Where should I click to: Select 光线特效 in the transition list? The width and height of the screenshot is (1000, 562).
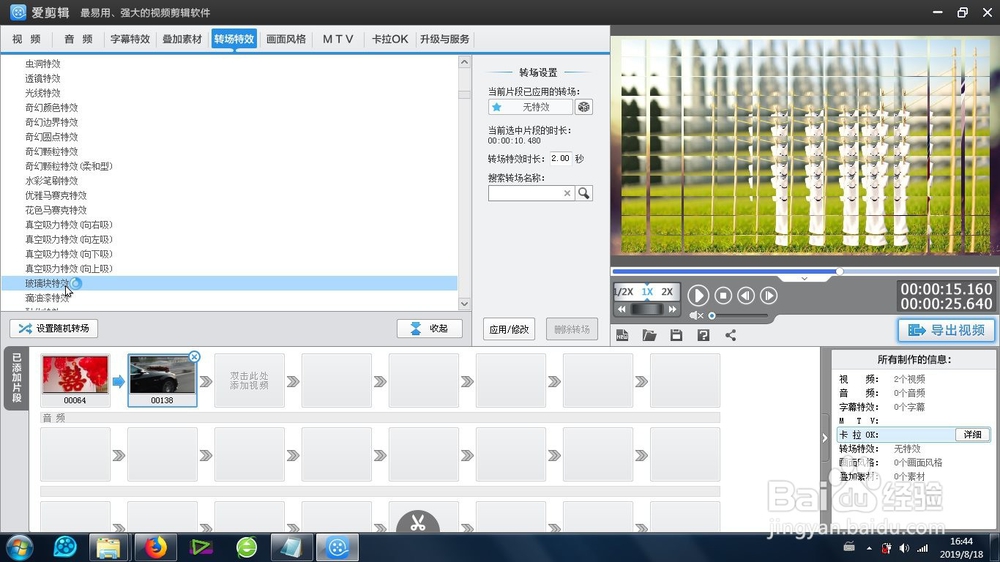43,93
